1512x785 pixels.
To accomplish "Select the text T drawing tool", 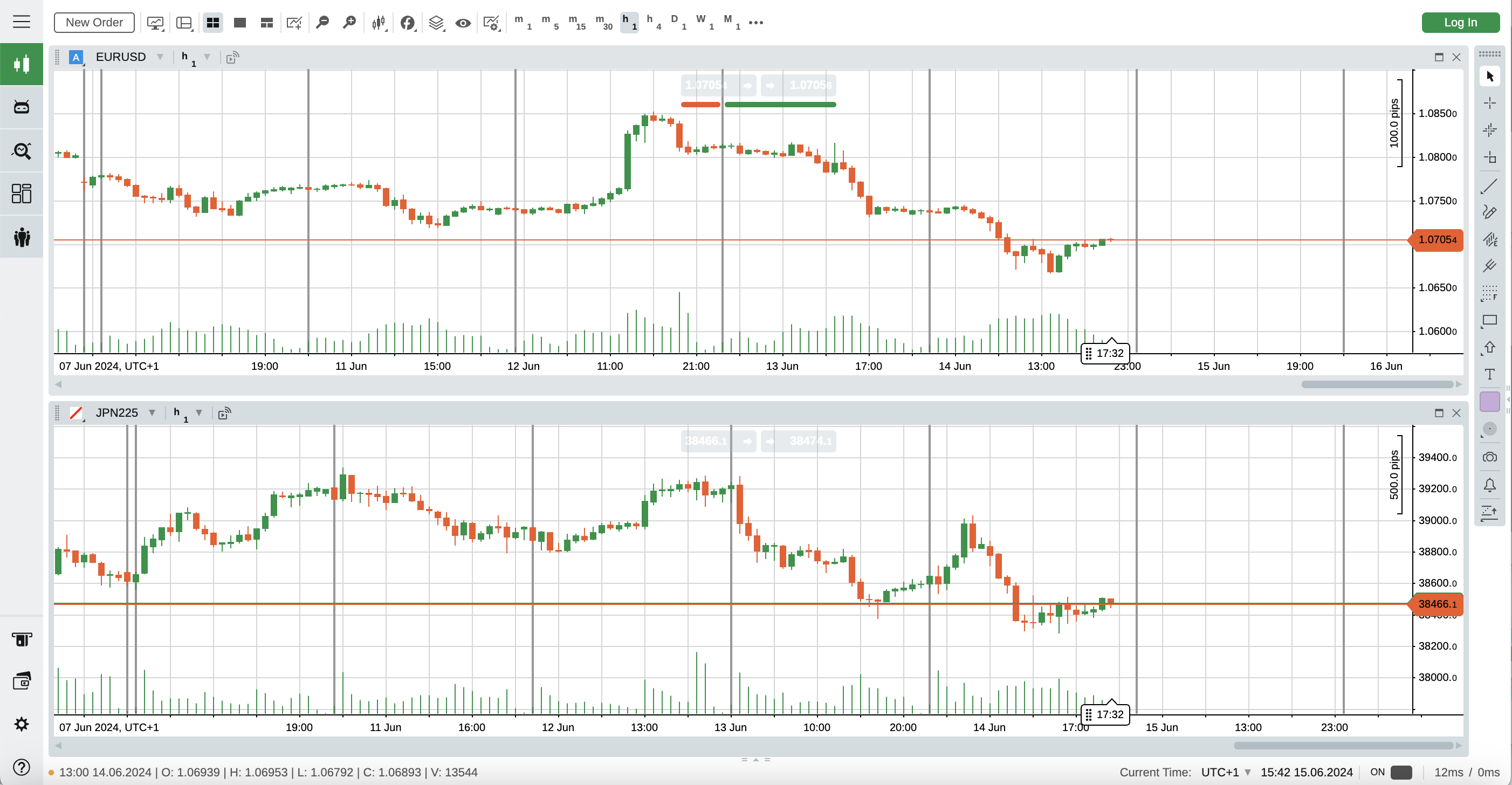I will (1490, 374).
